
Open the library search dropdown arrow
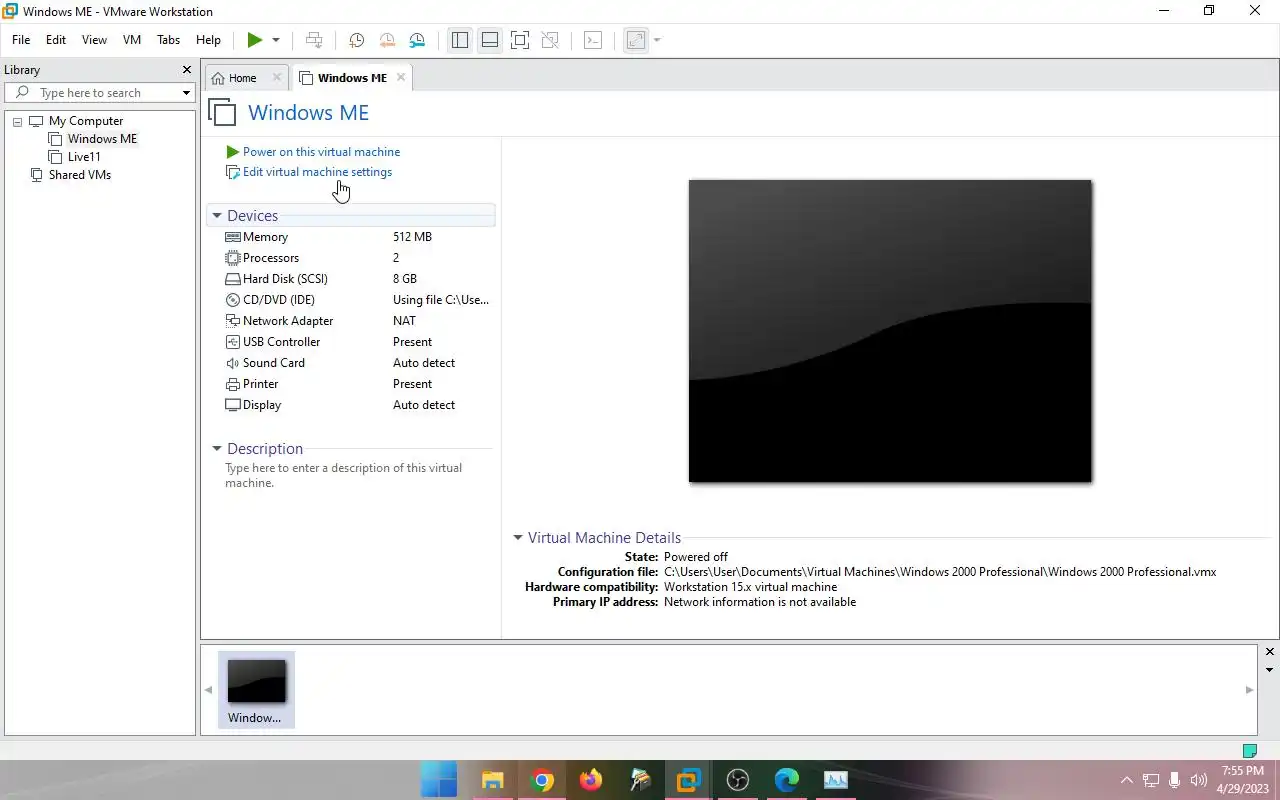pyautogui.click(x=186, y=93)
